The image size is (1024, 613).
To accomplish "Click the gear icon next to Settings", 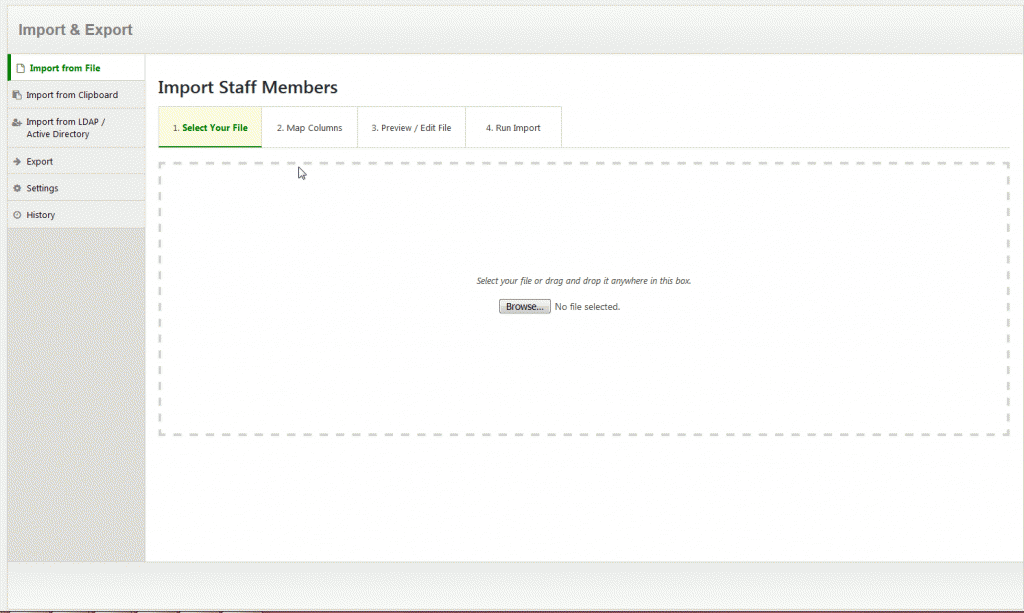I will coord(17,188).
